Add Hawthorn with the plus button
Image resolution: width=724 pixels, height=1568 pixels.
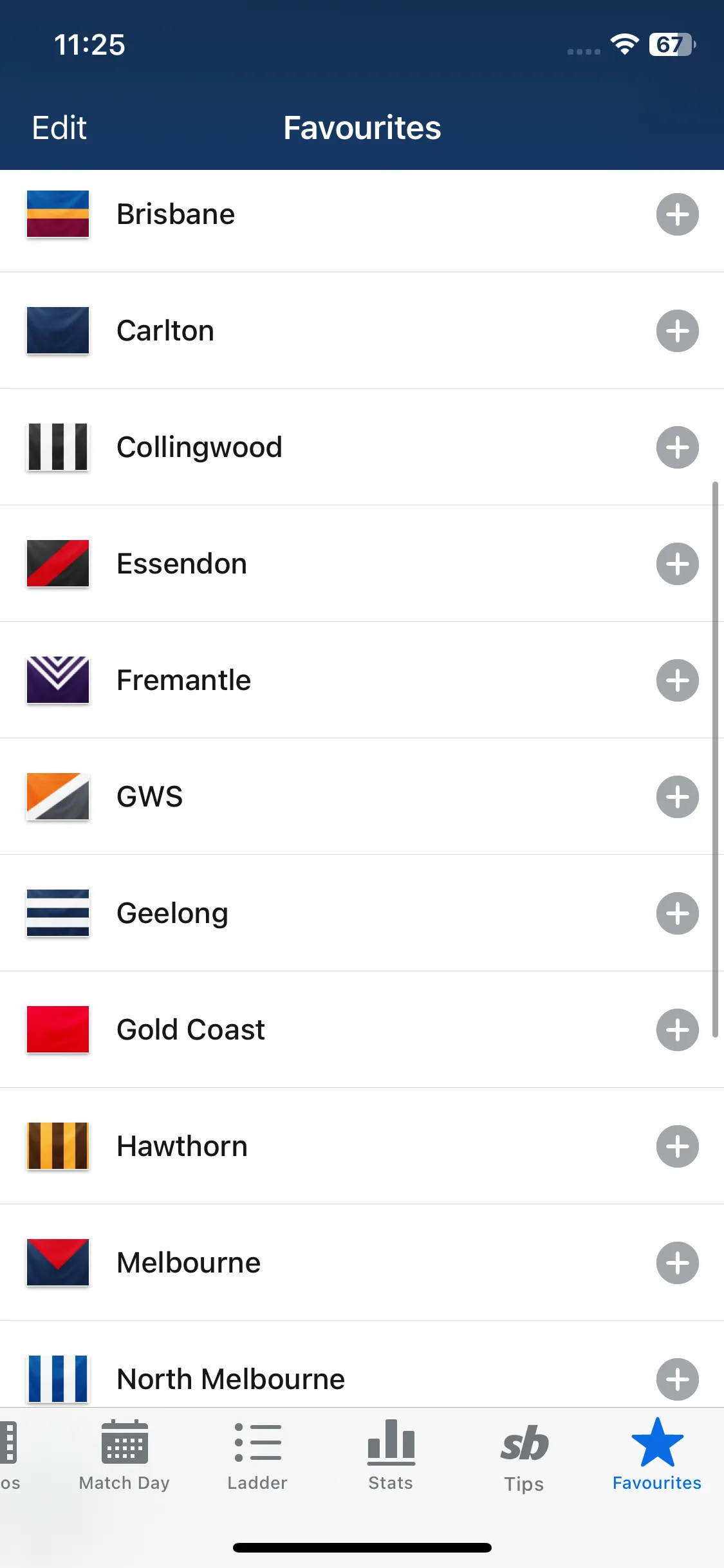click(677, 1146)
